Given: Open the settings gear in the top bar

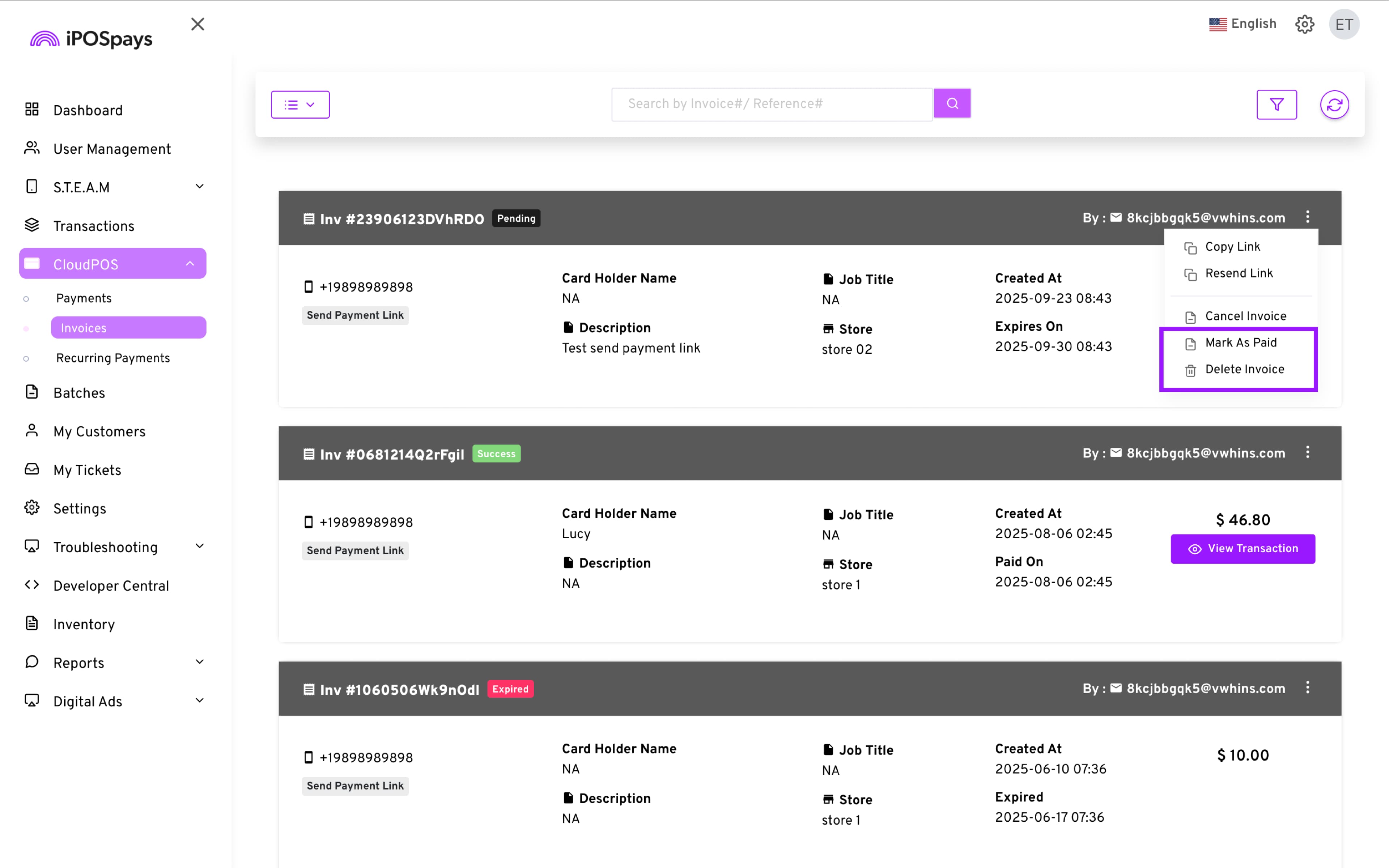Looking at the screenshot, I should [x=1305, y=24].
